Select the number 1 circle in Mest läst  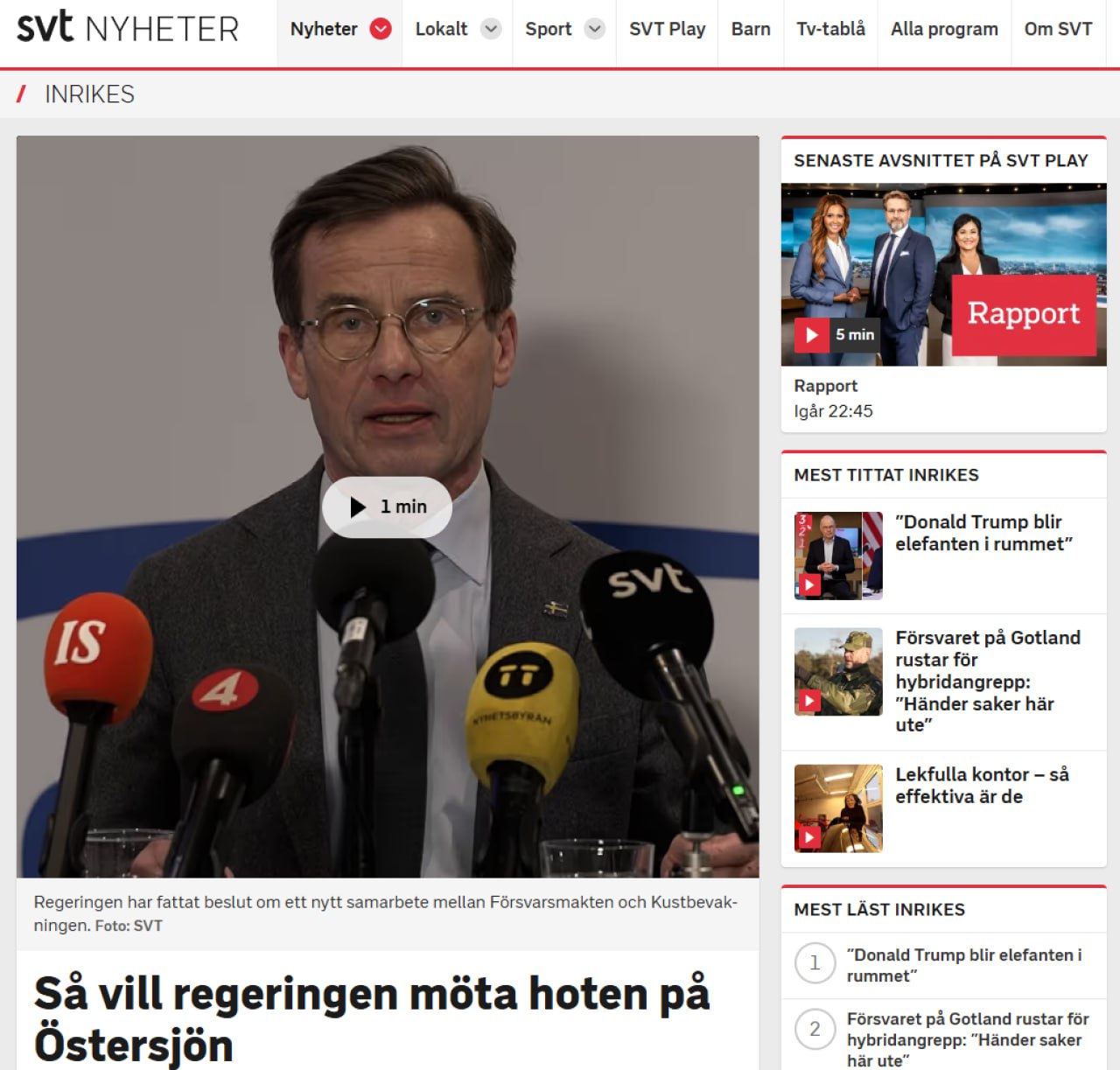pos(815,963)
